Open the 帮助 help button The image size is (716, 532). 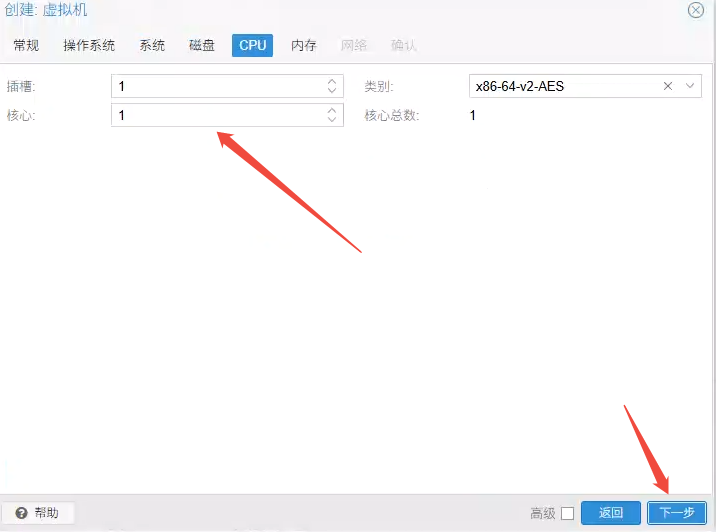tap(38, 513)
